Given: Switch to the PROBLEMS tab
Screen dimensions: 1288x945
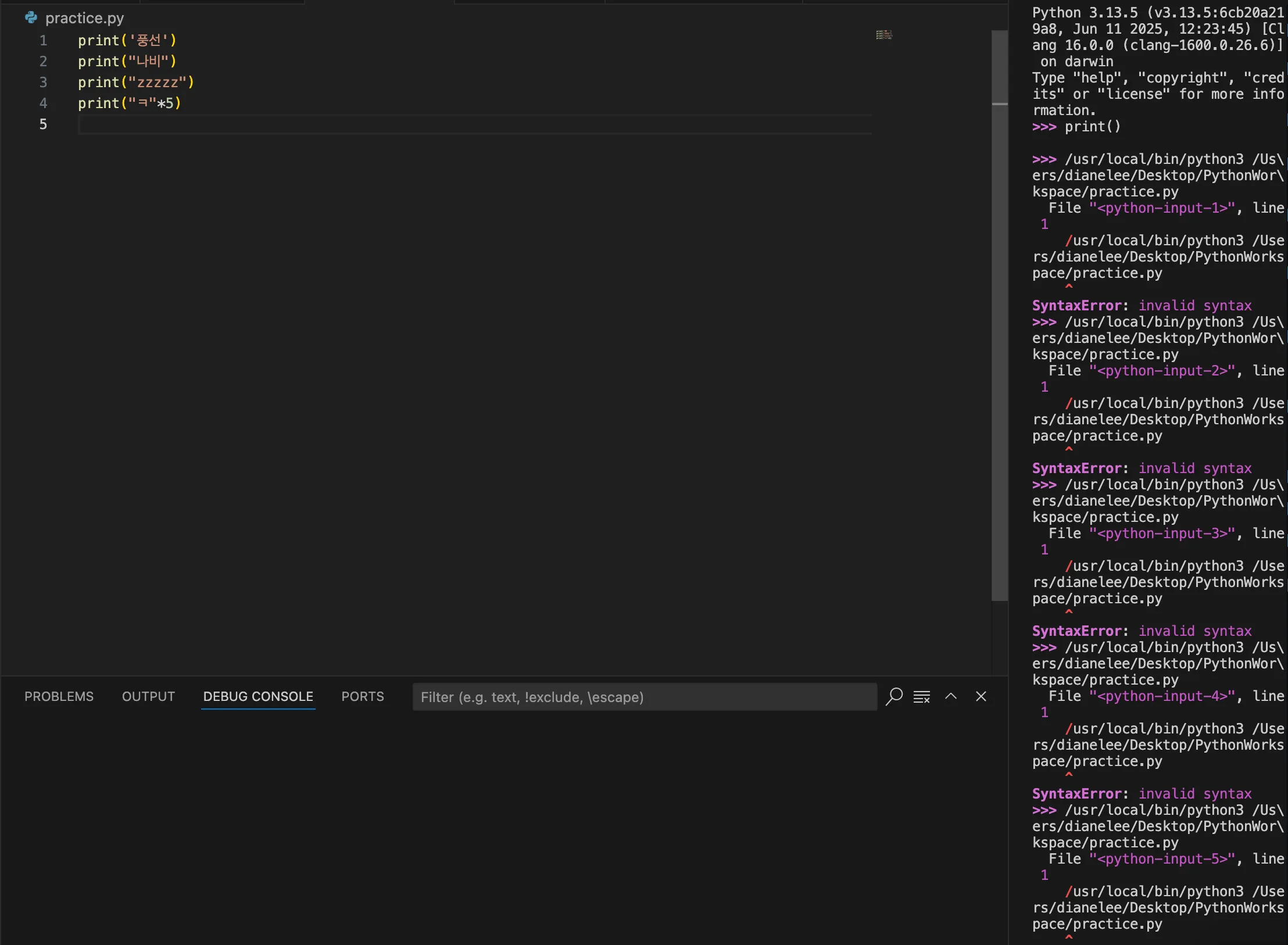Looking at the screenshot, I should pyautogui.click(x=59, y=696).
